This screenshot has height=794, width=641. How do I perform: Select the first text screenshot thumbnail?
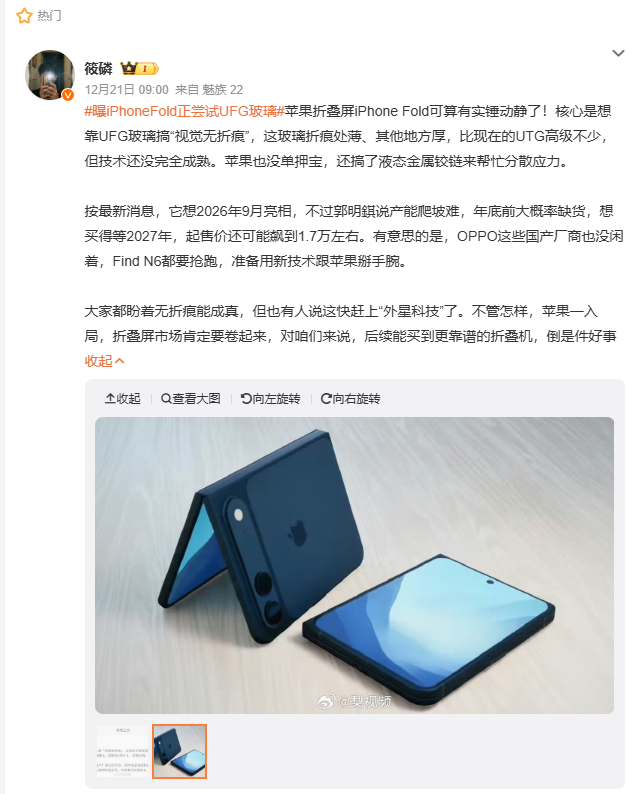point(123,751)
